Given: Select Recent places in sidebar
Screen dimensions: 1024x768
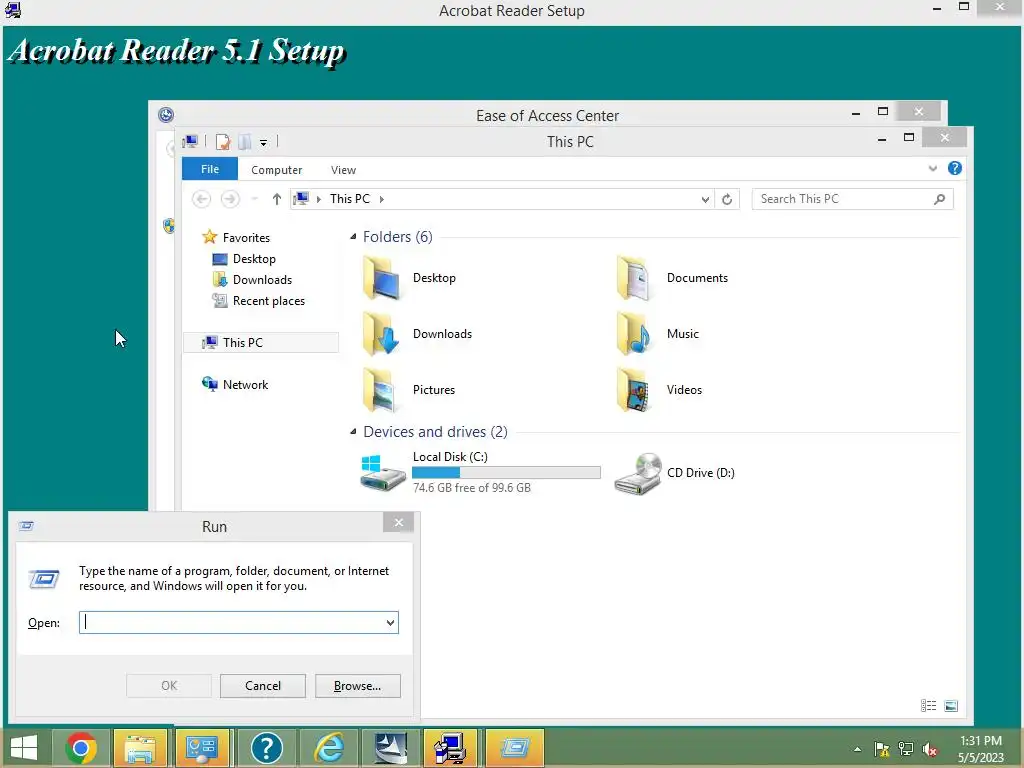Looking at the screenshot, I should point(258,301).
